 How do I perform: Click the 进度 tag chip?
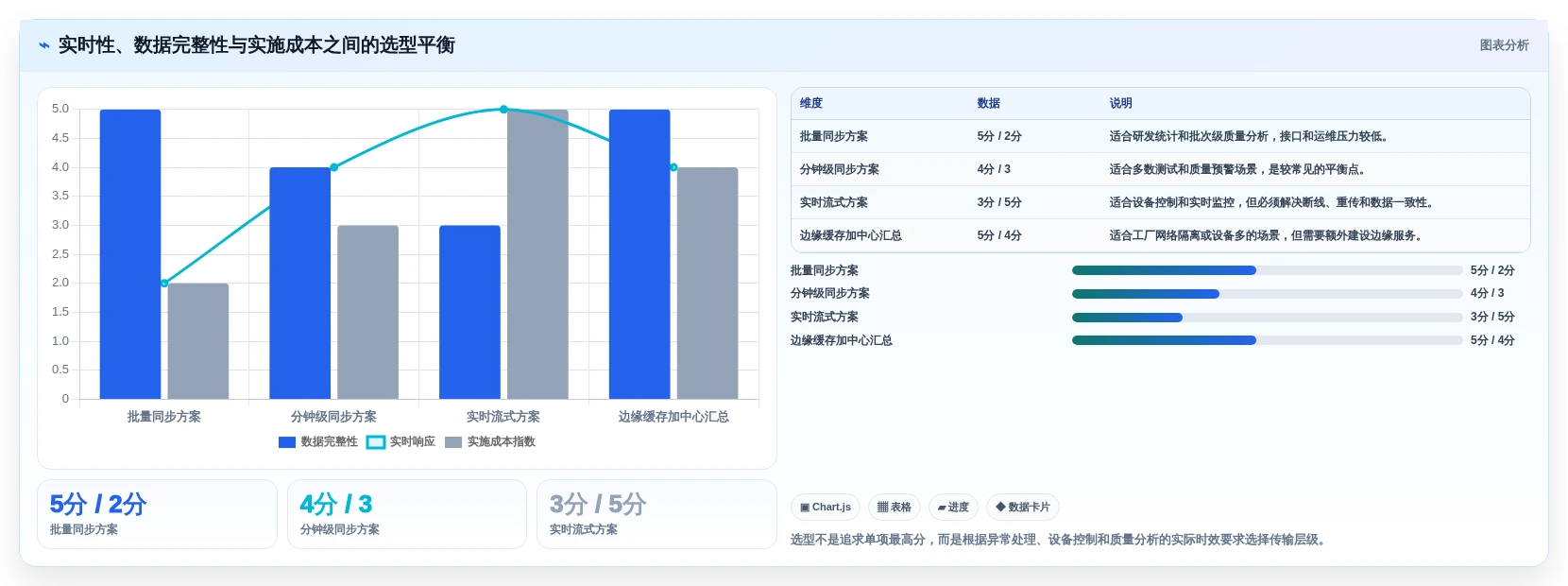(953, 507)
